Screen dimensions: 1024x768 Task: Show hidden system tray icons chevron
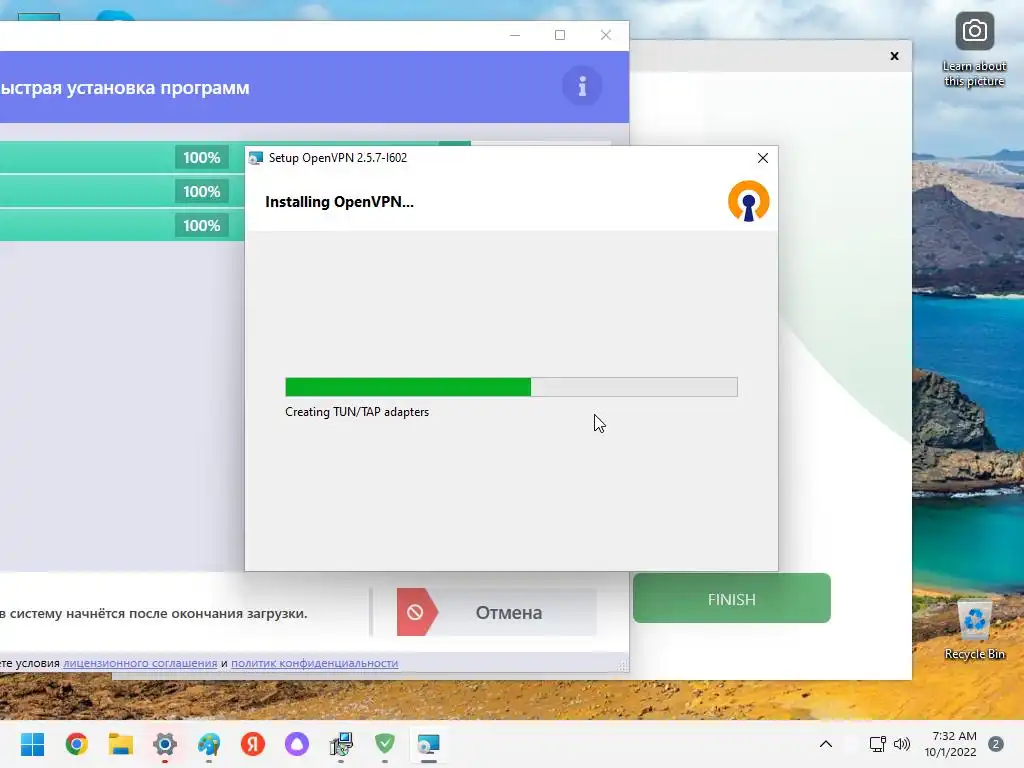click(x=825, y=744)
